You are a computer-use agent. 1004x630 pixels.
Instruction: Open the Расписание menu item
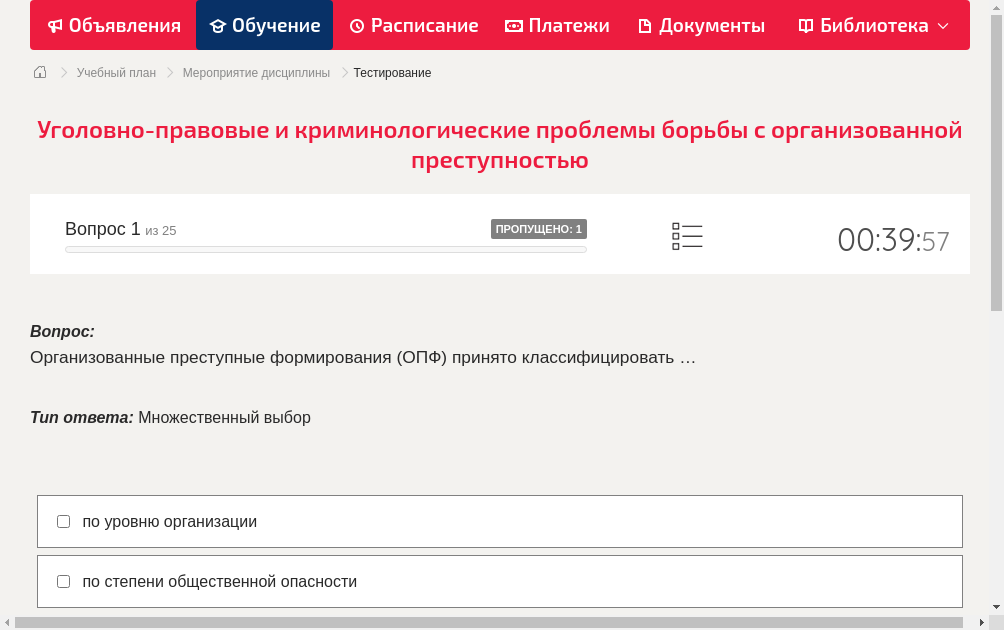pyautogui.click(x=413, y=25)
